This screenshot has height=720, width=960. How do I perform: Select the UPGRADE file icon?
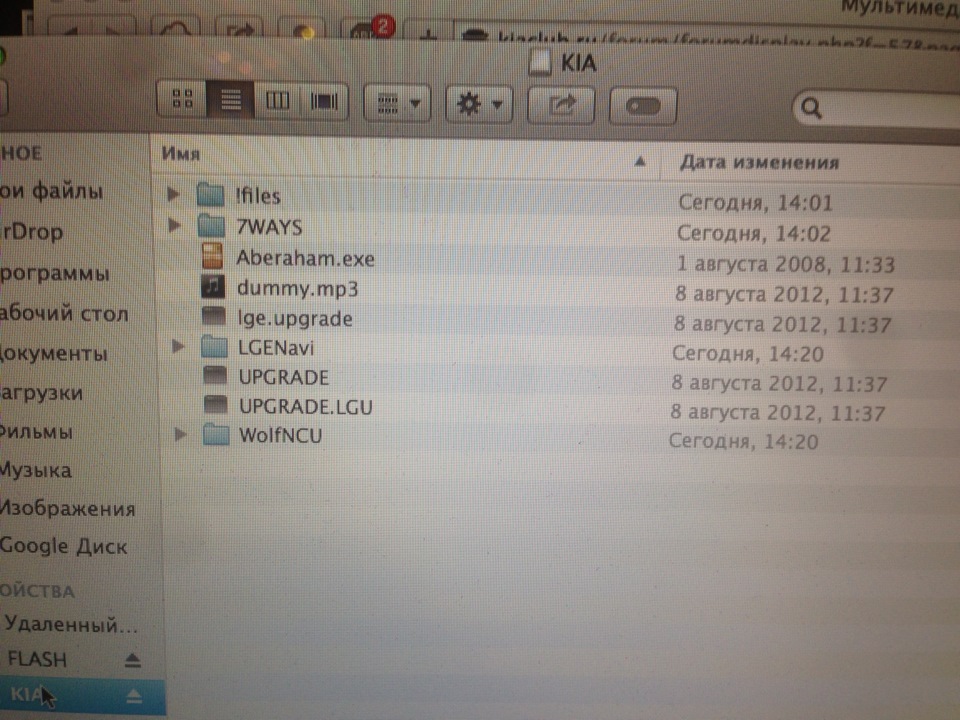pos(215,375)
